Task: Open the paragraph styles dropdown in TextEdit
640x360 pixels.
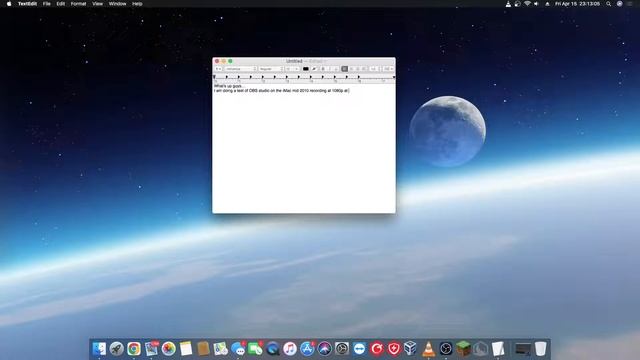Action: [218, 69]
